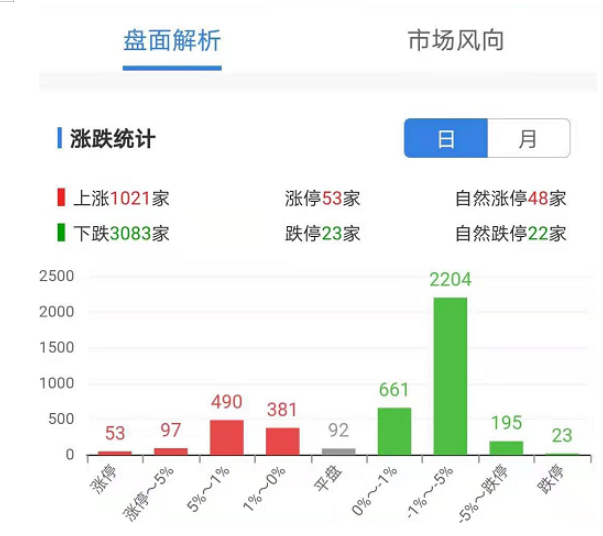Screen dimensions: 603x536
Task: Click the red 上涨 legend marker
Action: 61,197
